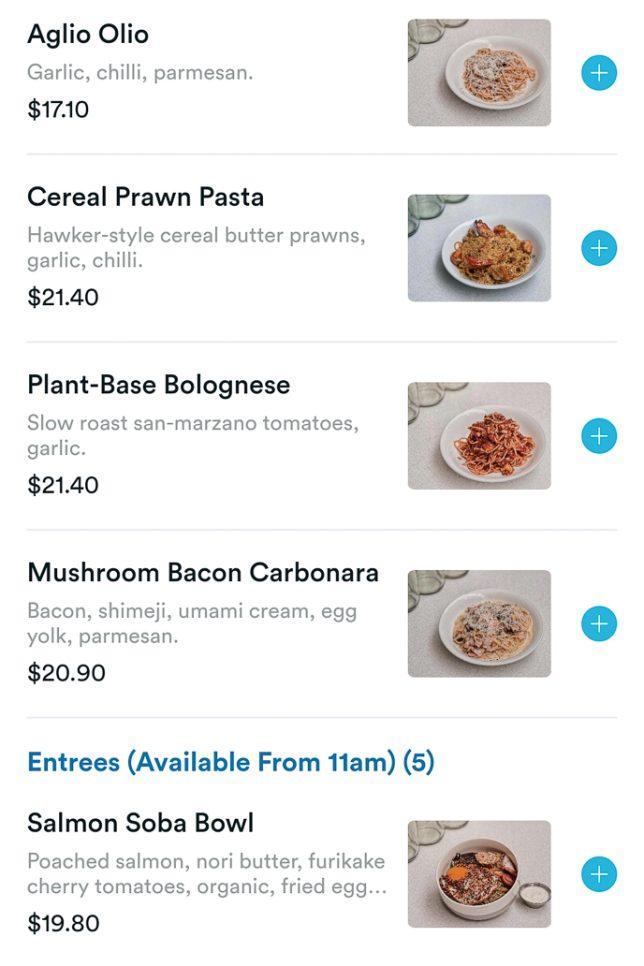The image size is (644, 966).
Task: Click the add icon for Salmon Soba Bowl
Action: (600, 873)
